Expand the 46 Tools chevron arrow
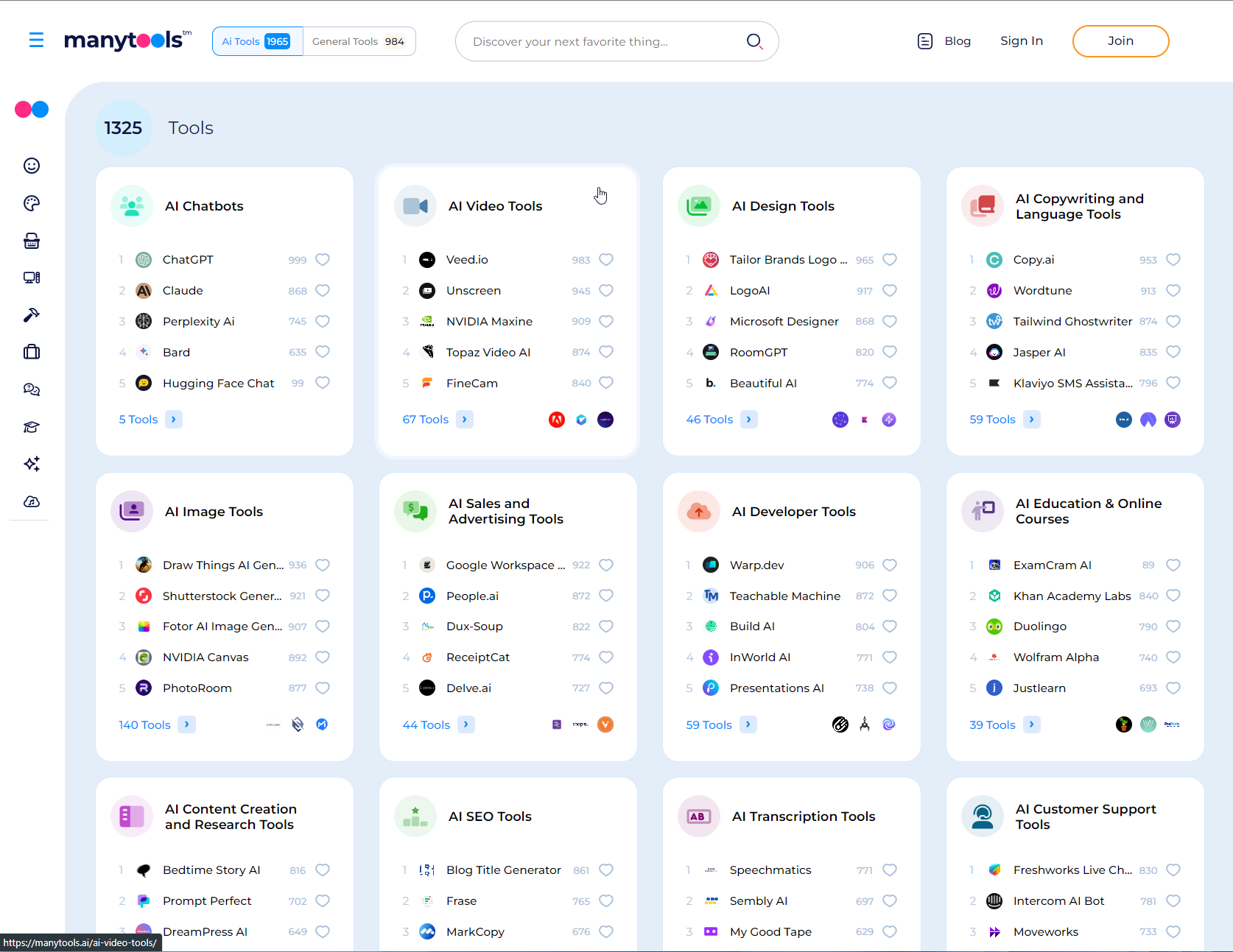Image resolution: width=1233 pixels, height=952 pixels. coord(749,420)
